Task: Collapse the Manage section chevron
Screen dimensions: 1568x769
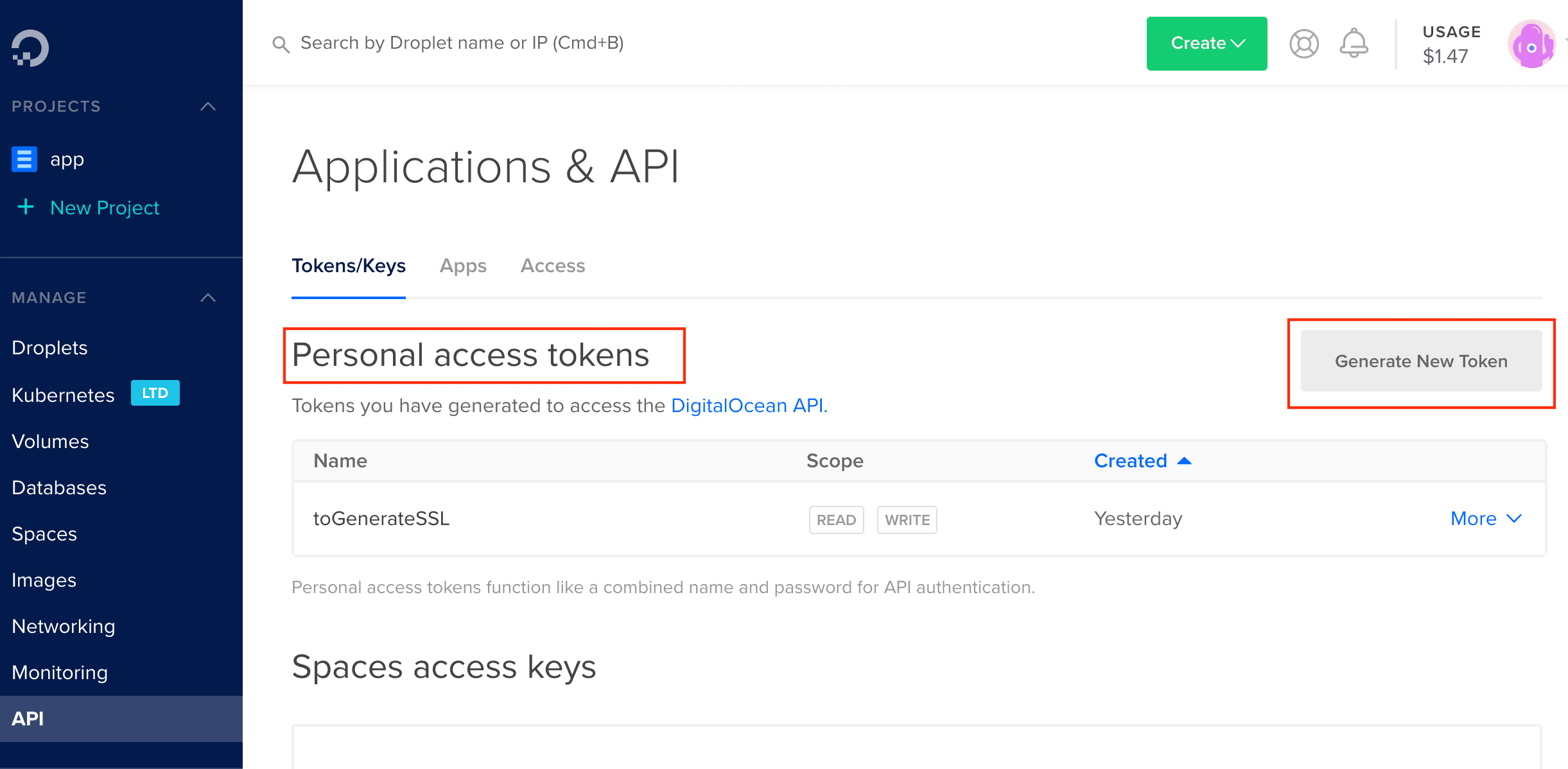Action: coord(208,298)
